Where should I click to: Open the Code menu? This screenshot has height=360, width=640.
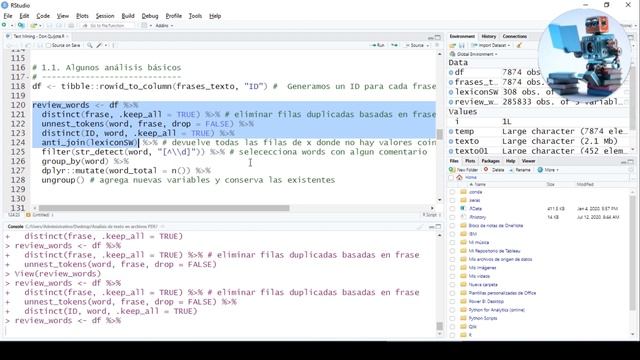click(43, 16)
